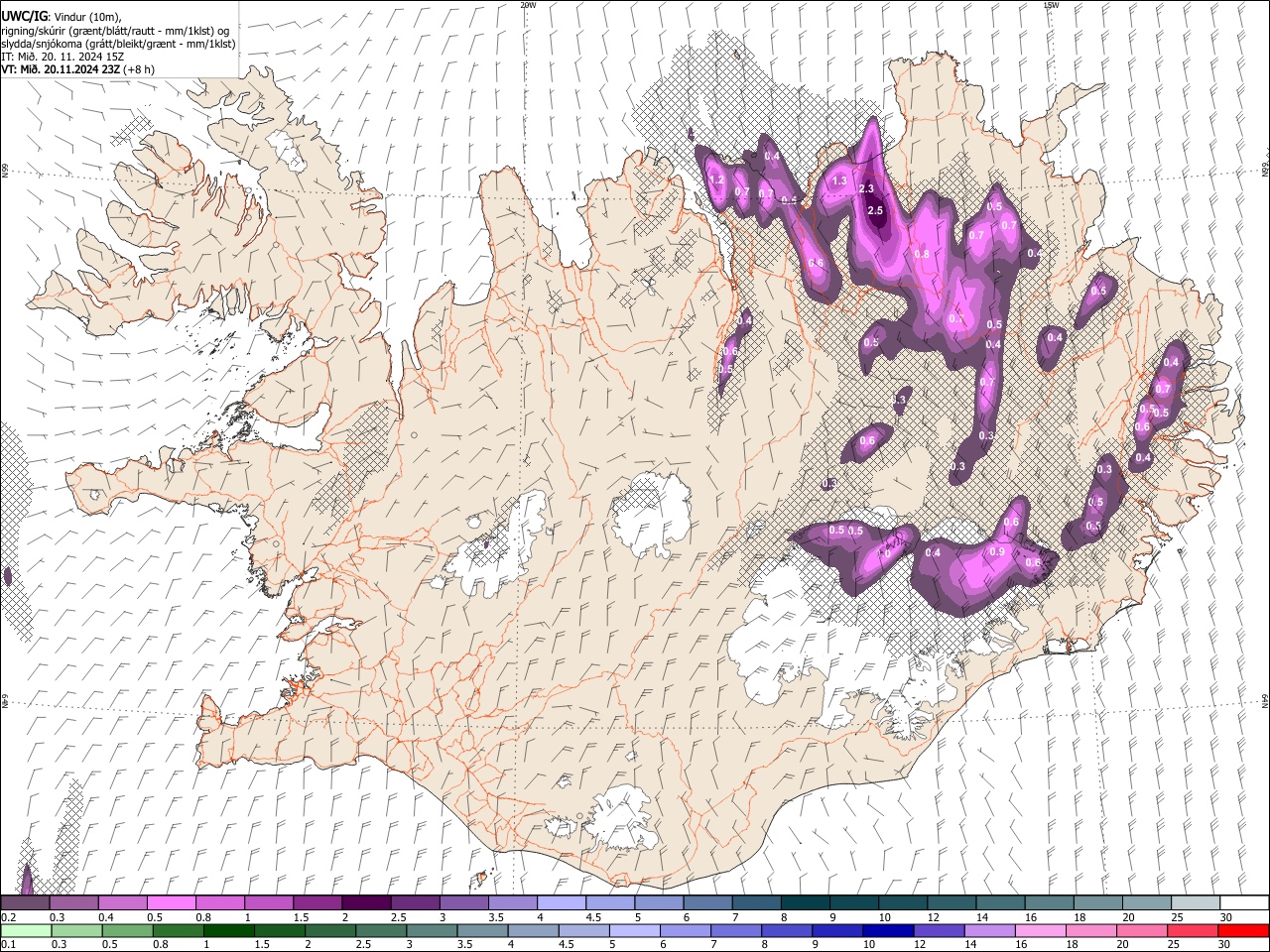Pick the violet 12 swatch in bottom scale
This screenshot has width=1270, height=952.
click(939, 931)
